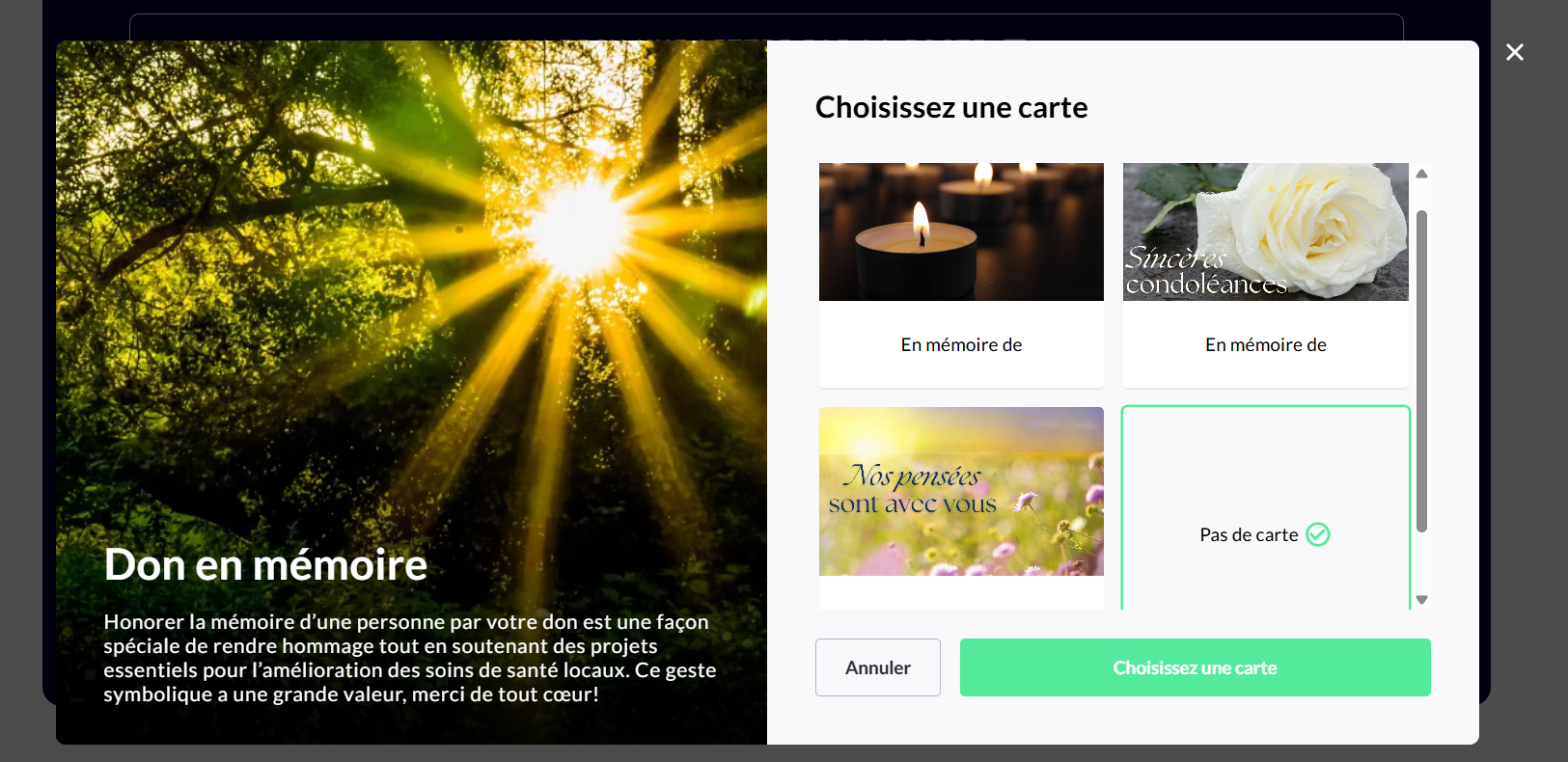The image size is (1568, 762).
Task: Click the green checkmark beside Pas de carte
Action: (x=1318, y=534)
